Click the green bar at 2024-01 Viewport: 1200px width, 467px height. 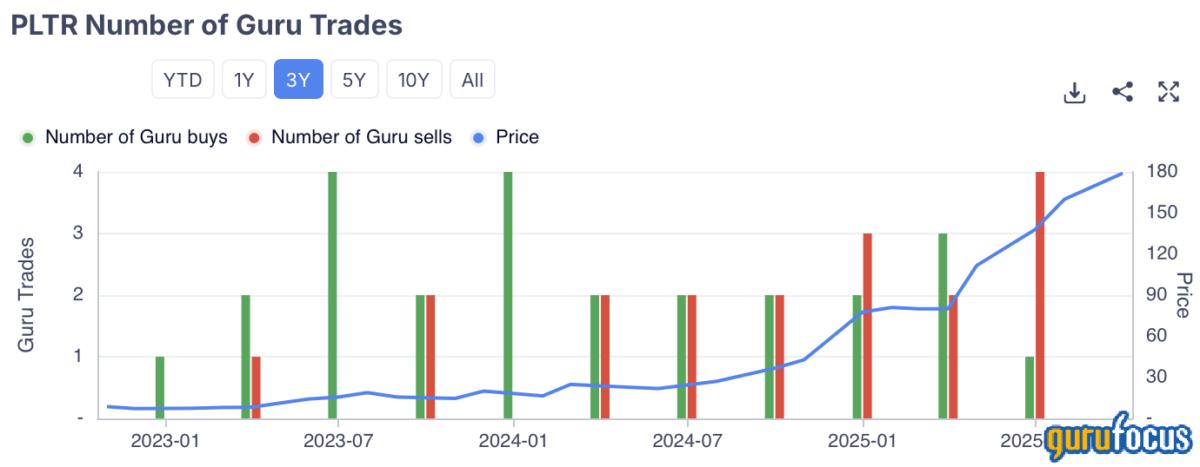[508, 295]
